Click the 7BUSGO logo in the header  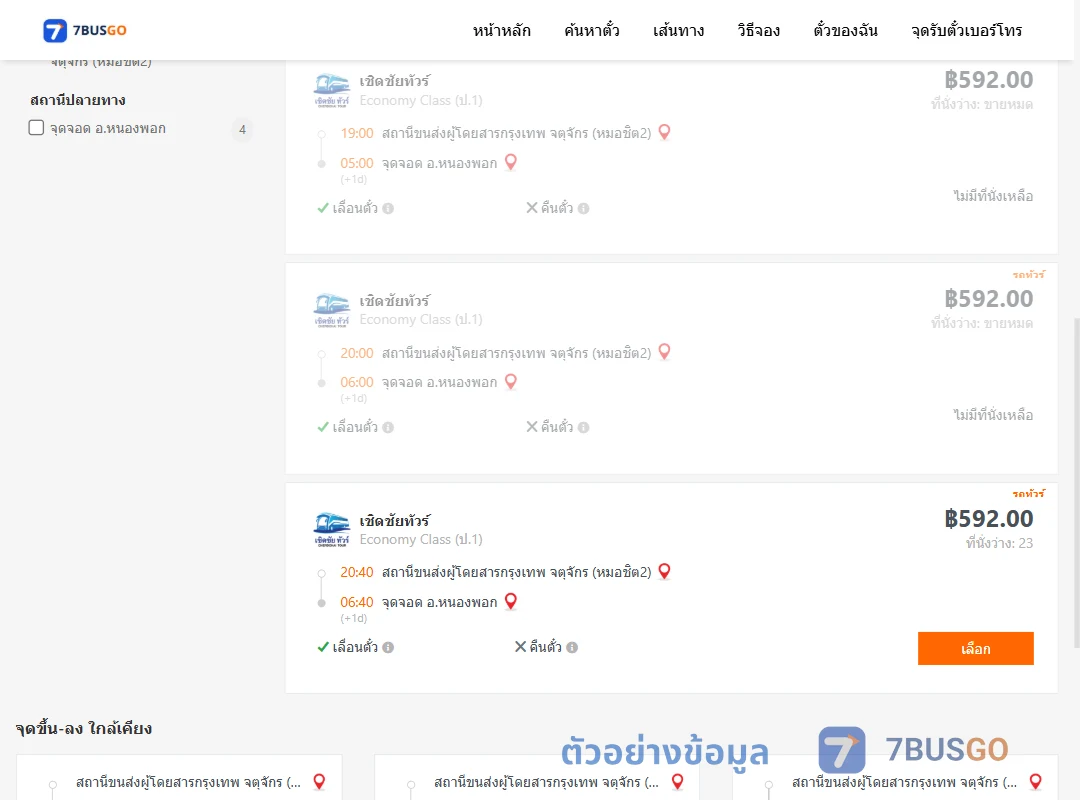[x=85, y=30]
